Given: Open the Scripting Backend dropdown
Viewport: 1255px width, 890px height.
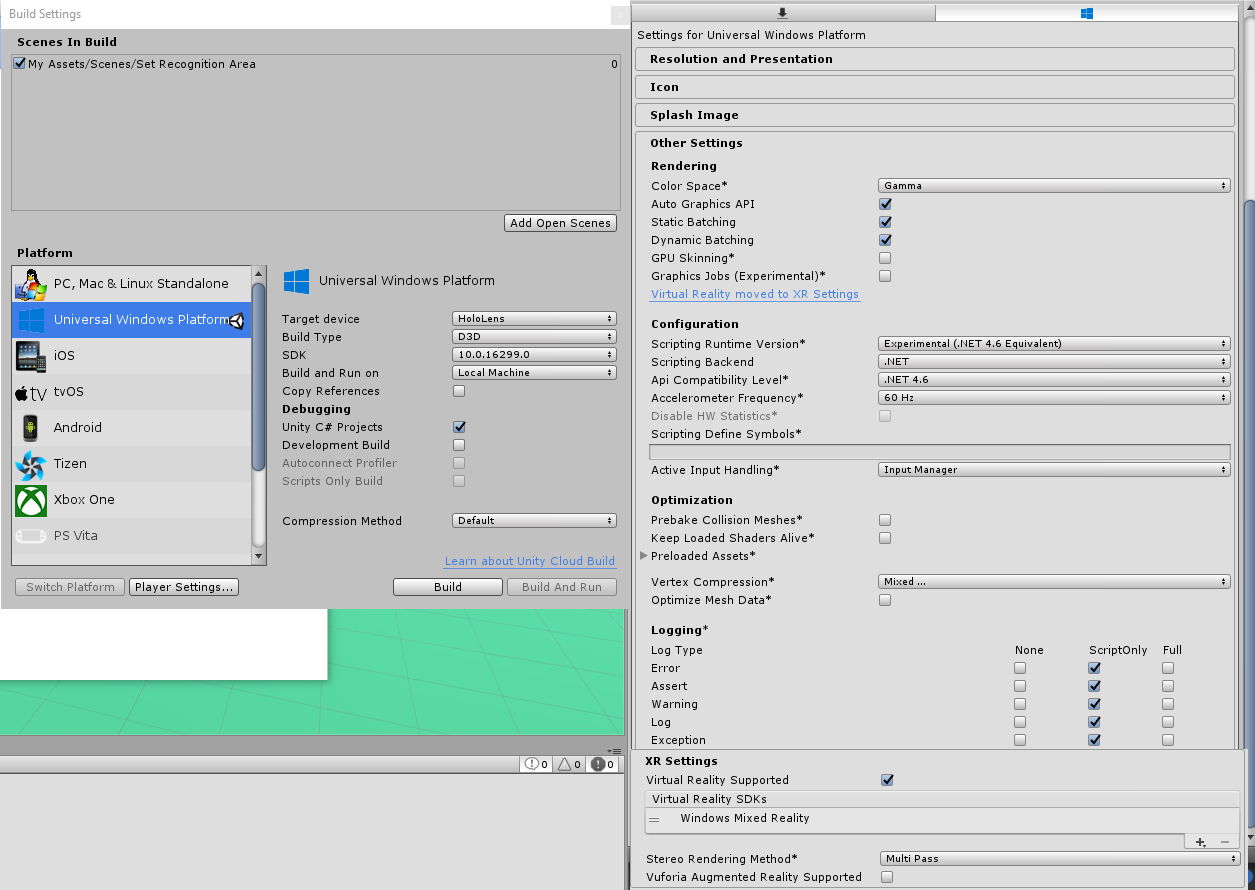Looking at the screenshot, I should (1053, 361).
